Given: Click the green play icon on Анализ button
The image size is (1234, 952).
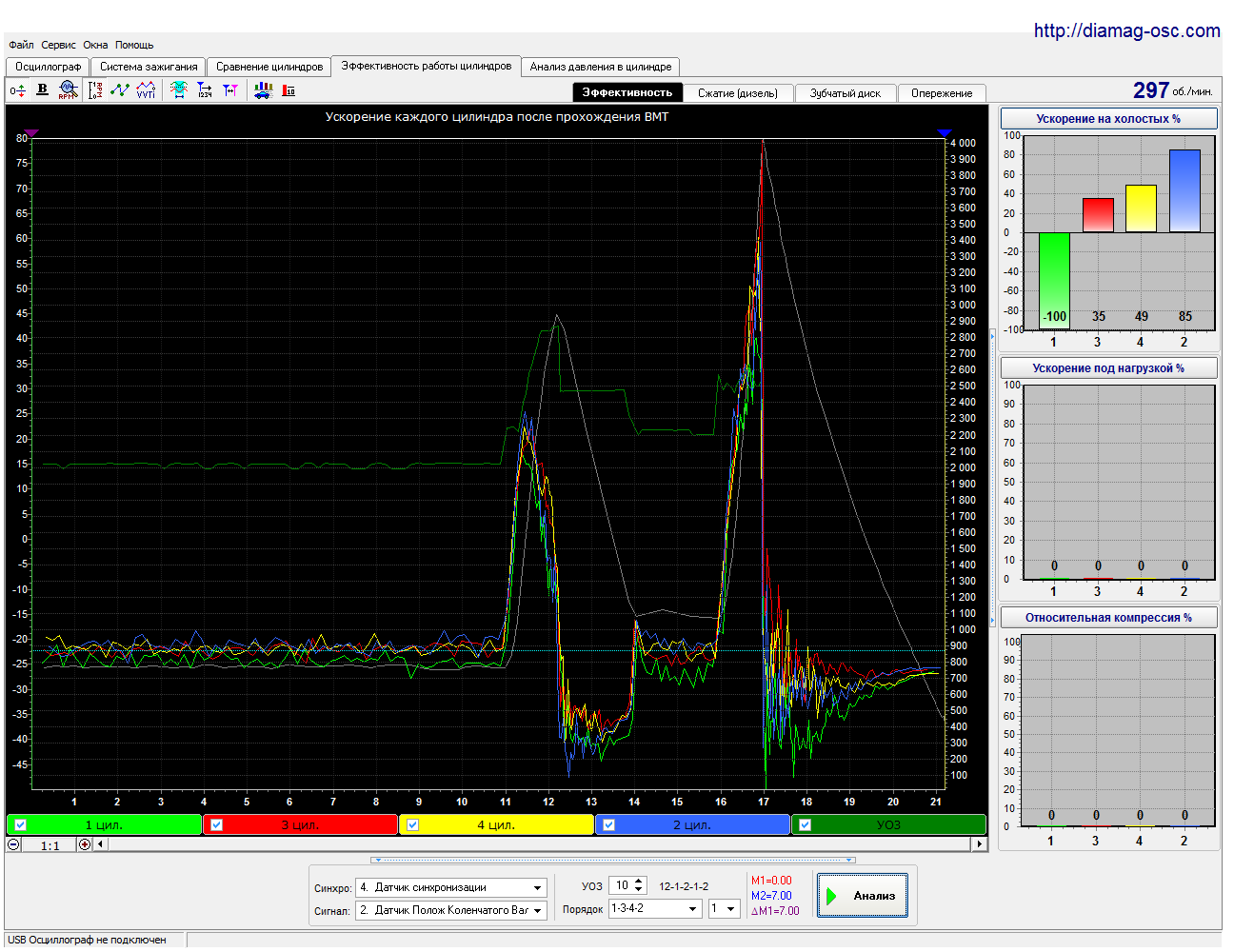Looking at the screenshot, I should [831, 896].
